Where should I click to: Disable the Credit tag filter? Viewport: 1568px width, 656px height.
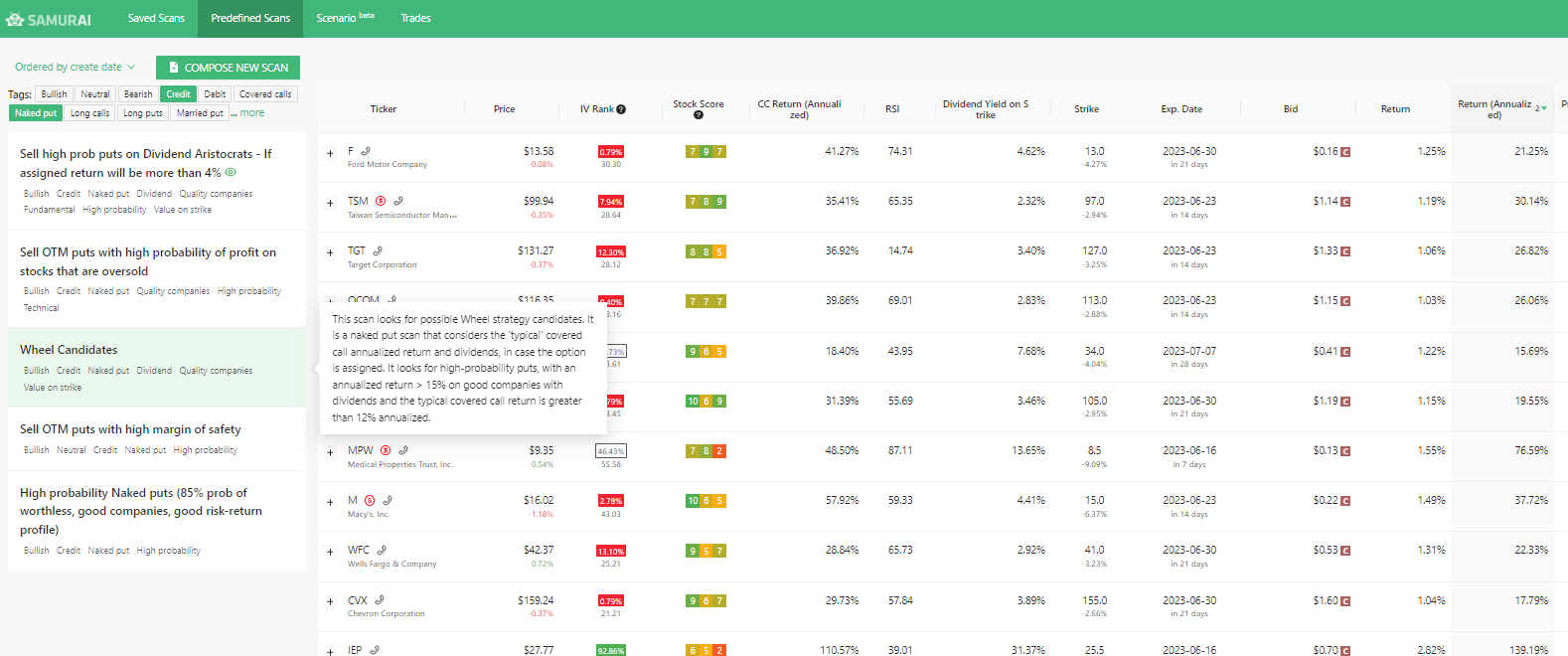(178, 94)
